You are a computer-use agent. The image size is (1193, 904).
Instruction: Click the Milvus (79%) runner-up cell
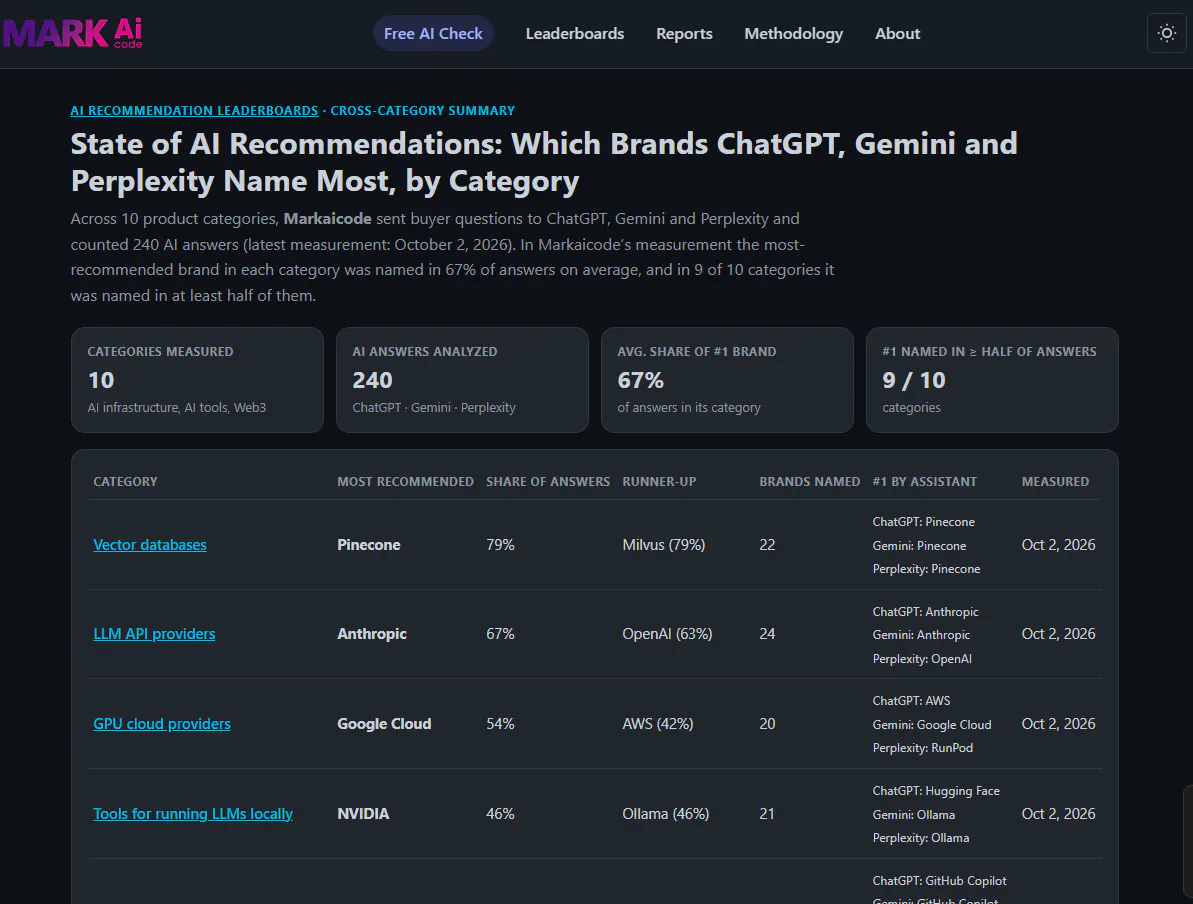663,545
